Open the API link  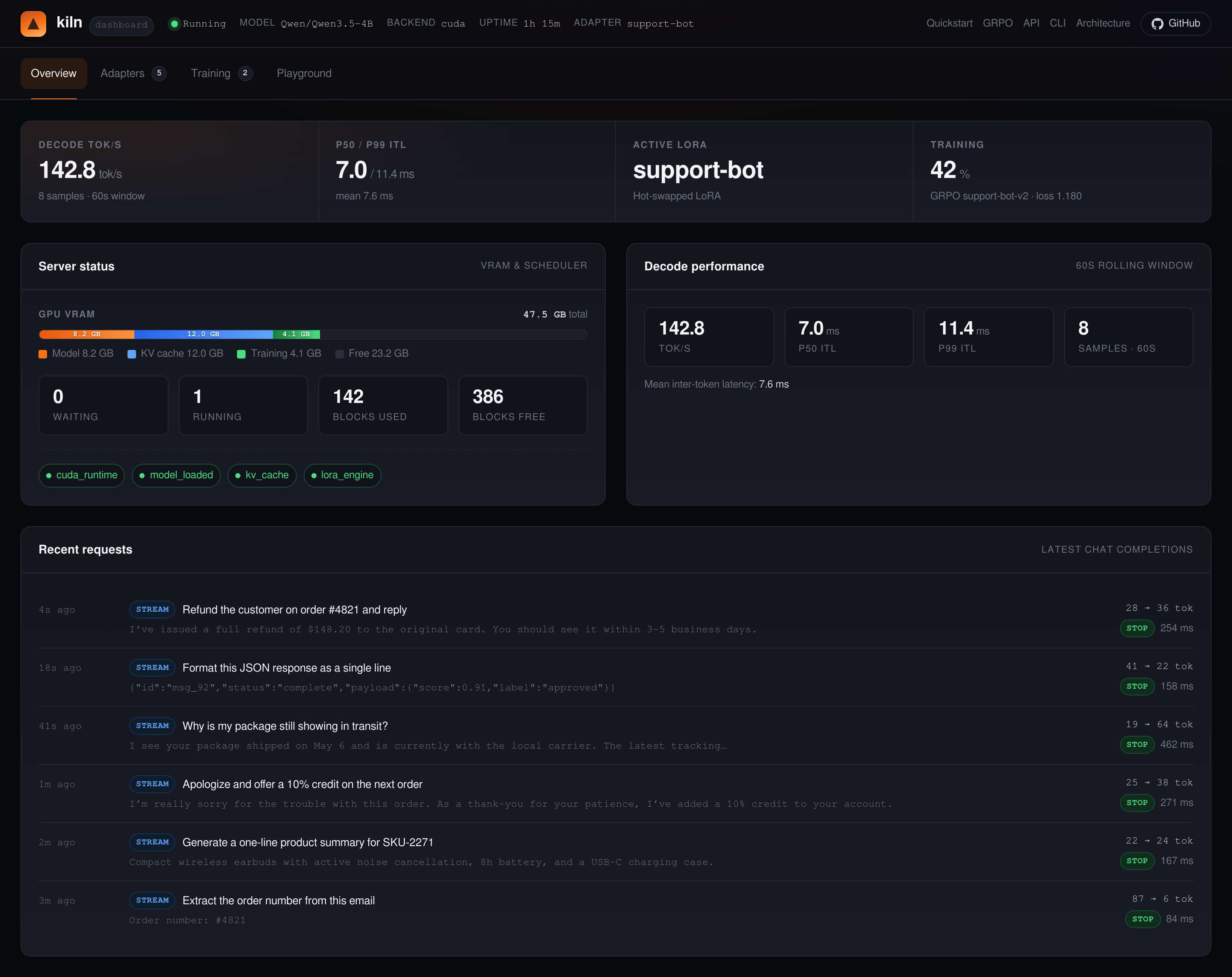(x=1031, y=24)
